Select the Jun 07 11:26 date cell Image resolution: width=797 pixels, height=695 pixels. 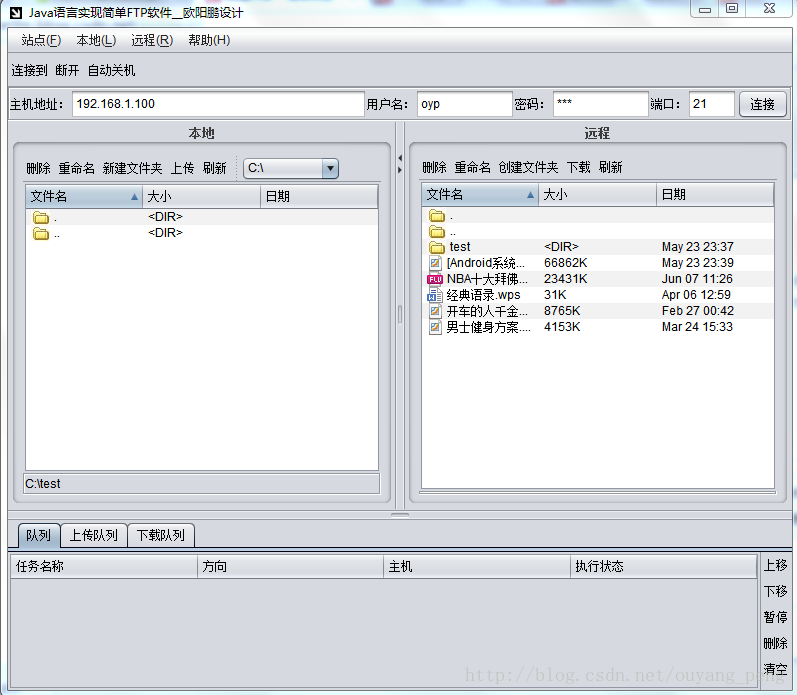click(x=697, y=279)
